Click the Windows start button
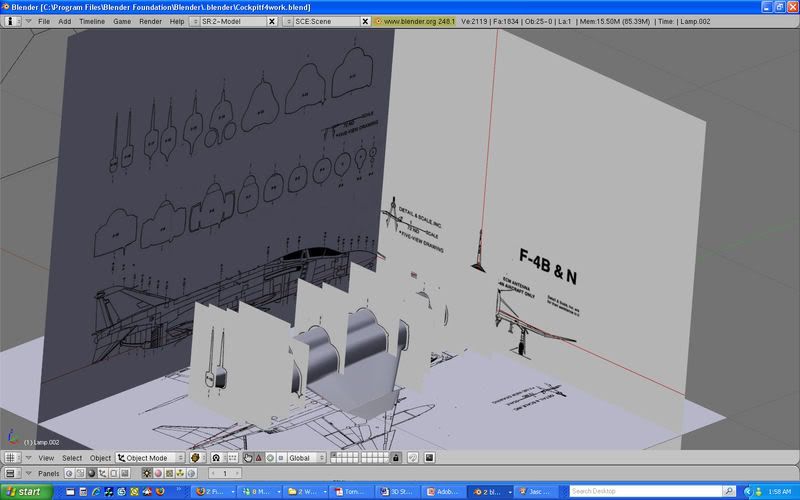800x500 pixels. coord(27,492)
